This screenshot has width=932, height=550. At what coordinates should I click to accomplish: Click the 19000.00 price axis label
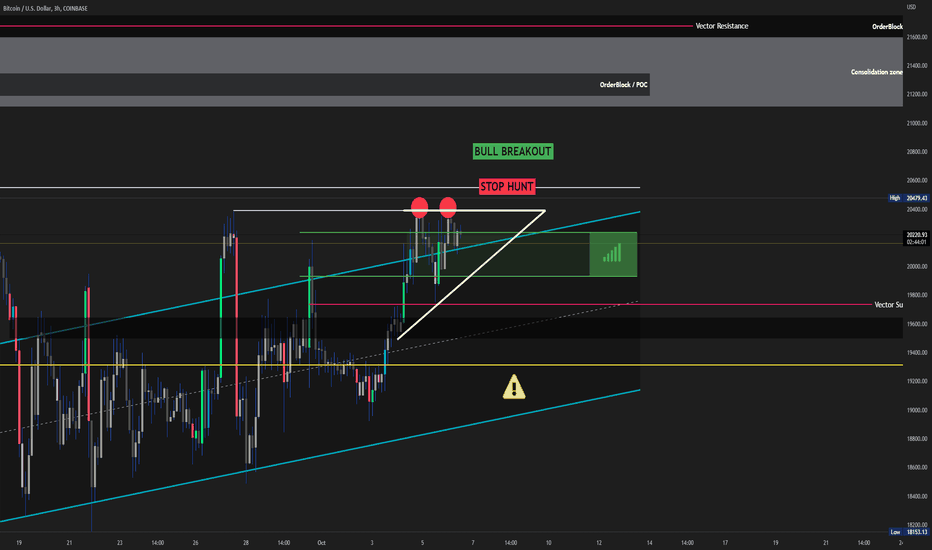tap(917, 410)
